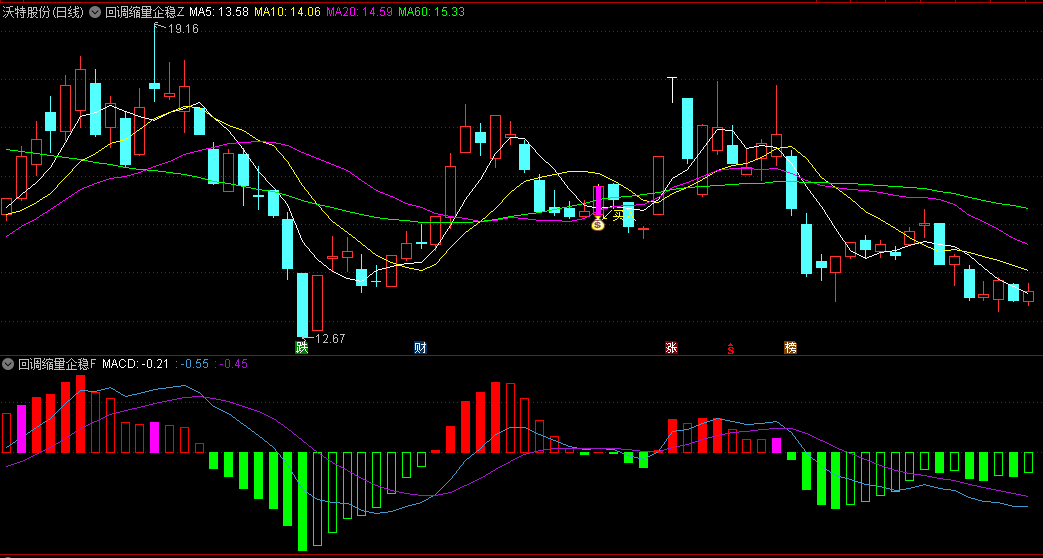Click the purple -0.45 indicator value
The height and width of the screenshot is (558, 1043).
point(231,364)
